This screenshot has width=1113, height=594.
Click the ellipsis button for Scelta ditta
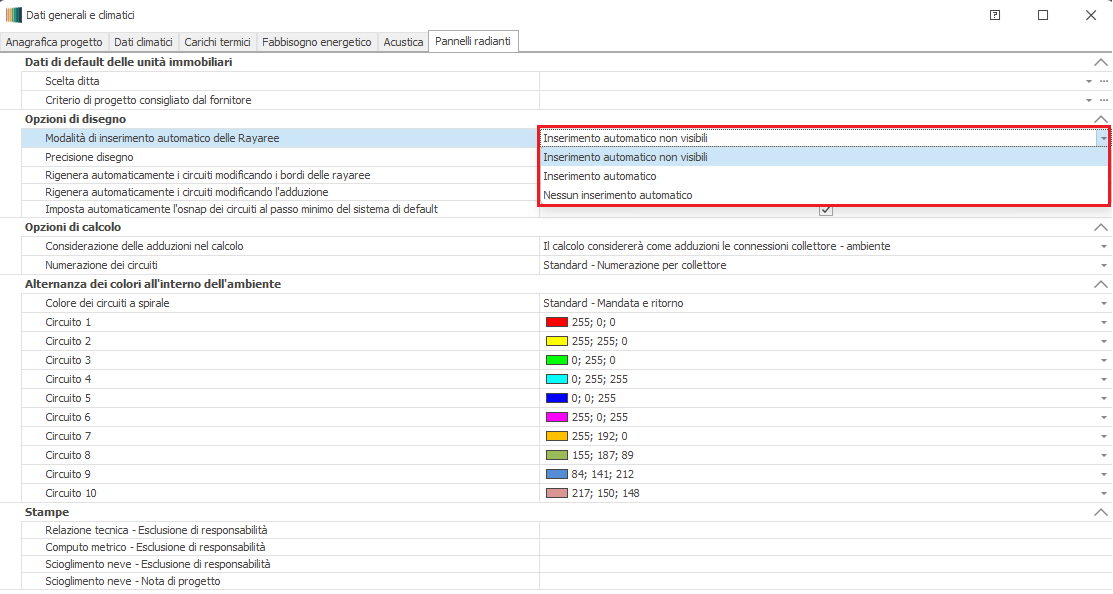click(1104, 81)
